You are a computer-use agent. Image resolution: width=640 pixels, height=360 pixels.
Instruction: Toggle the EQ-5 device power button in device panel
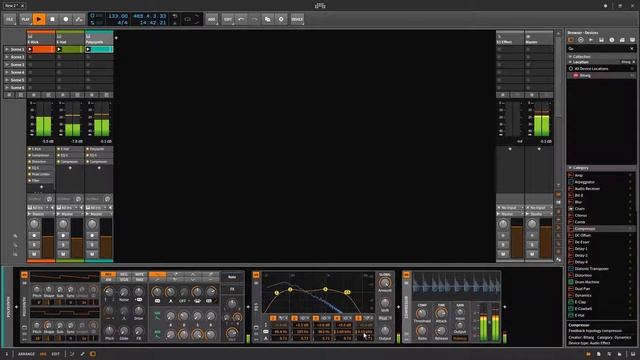click(x=256, y=275)
